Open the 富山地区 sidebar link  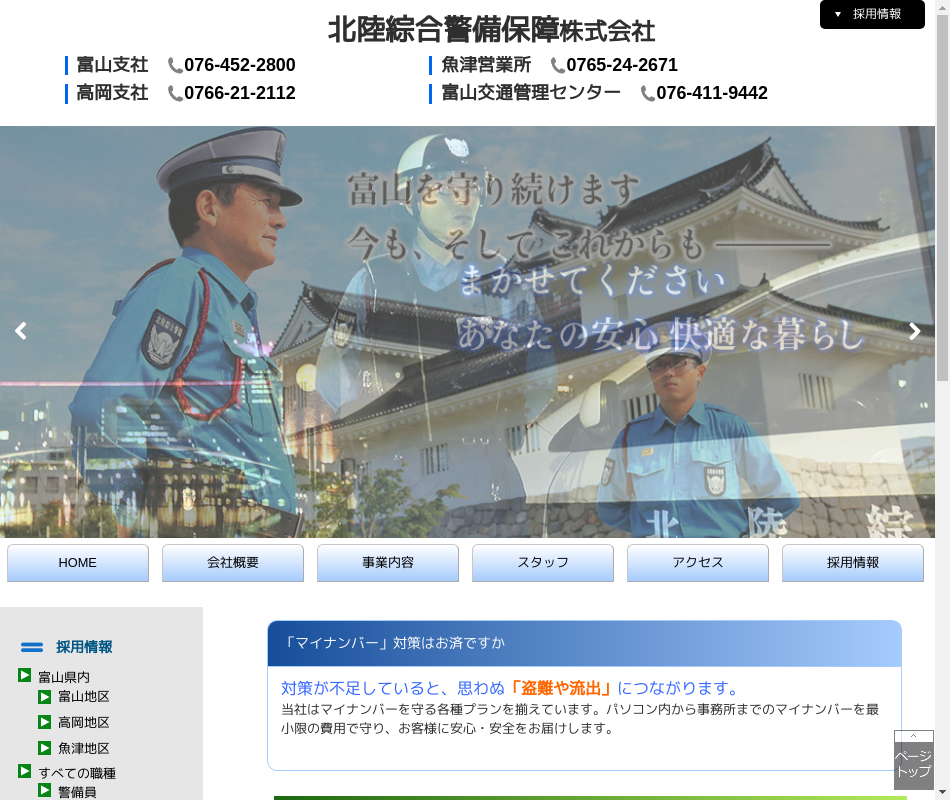click(84, 697)
